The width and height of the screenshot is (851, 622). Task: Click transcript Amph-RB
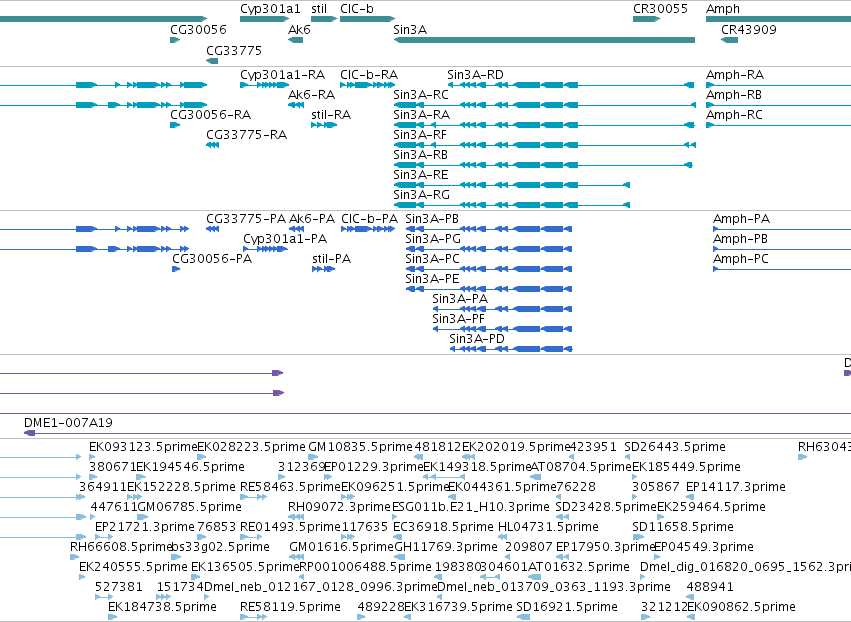pos(734,95)
